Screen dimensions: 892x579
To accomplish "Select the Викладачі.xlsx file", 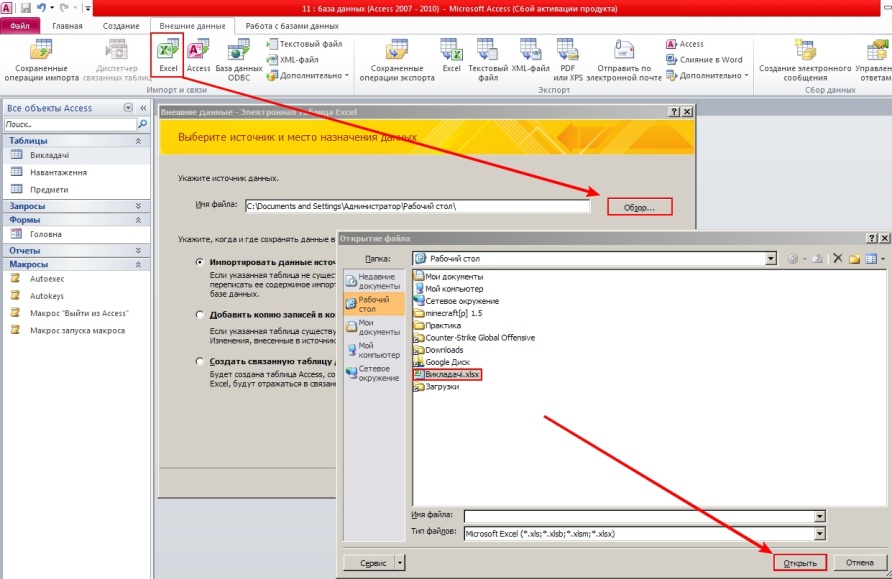I will pos(447,374).
